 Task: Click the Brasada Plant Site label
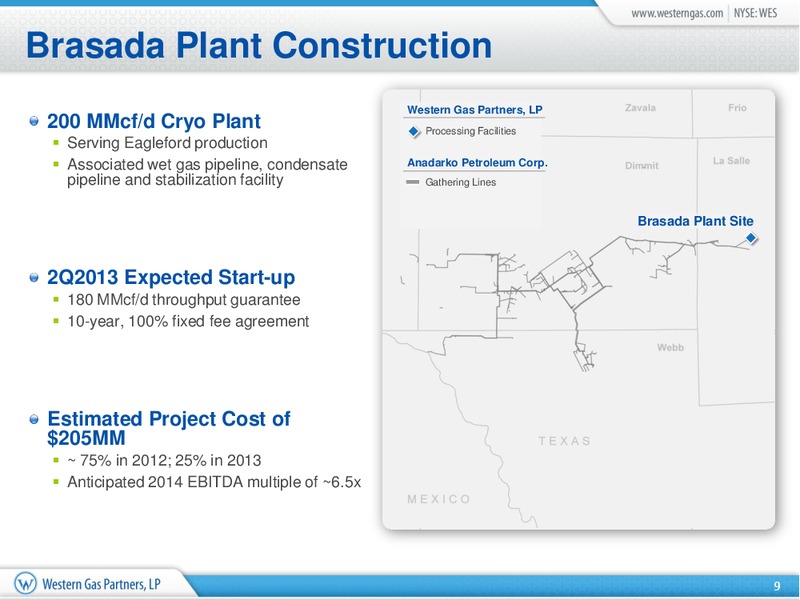coord(695,221)
